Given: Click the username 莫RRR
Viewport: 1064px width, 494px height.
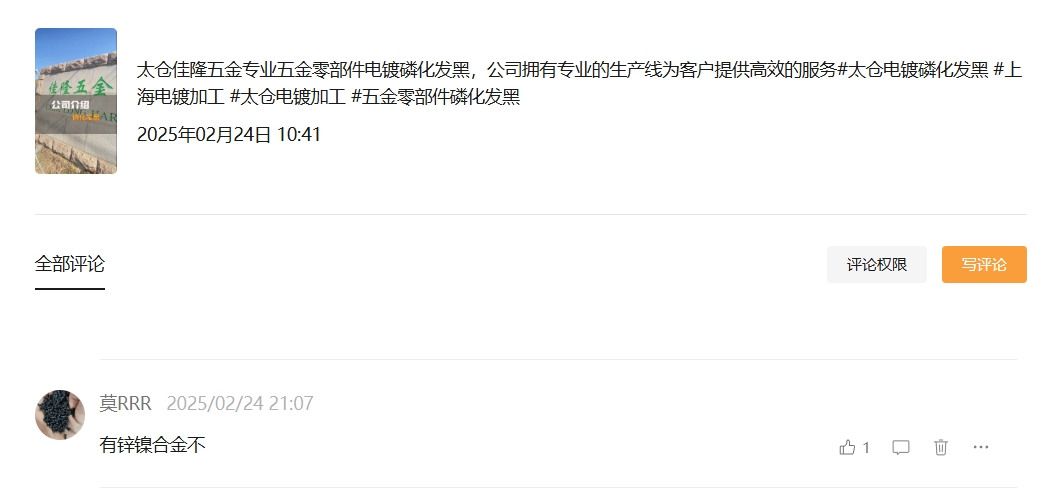Looking at the screenshot, I should point(126,404).
